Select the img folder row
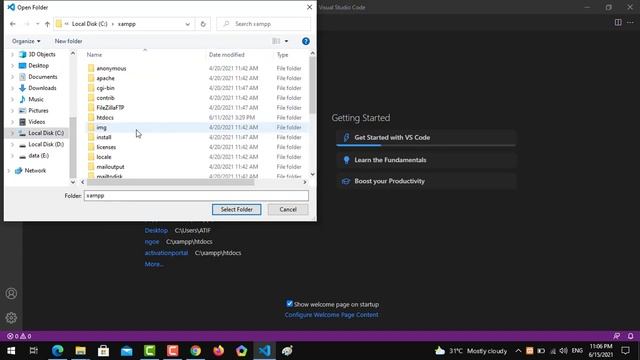The height and width of the screenshot is (360, 640). tap(197, 127)
